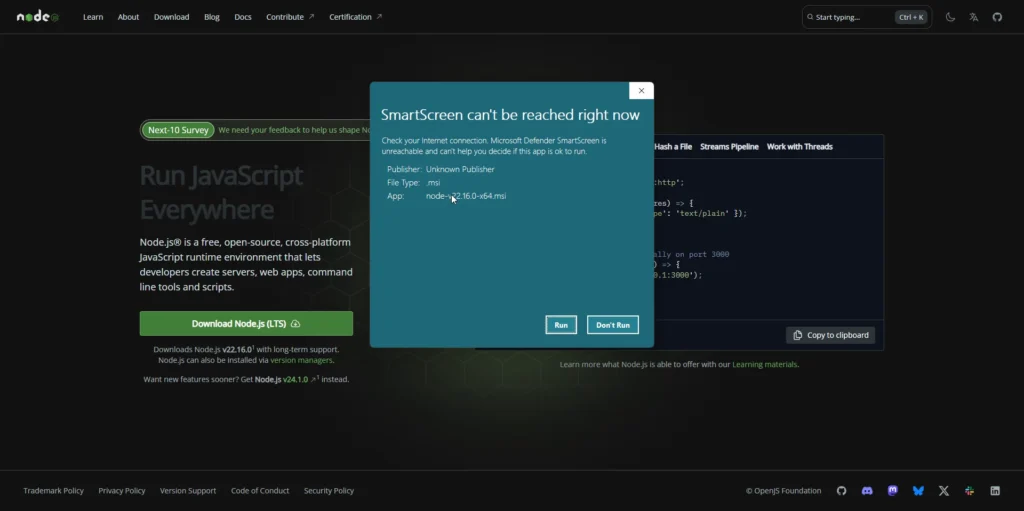Close the SmartScreen dialog with X

(x=641, y=91)
